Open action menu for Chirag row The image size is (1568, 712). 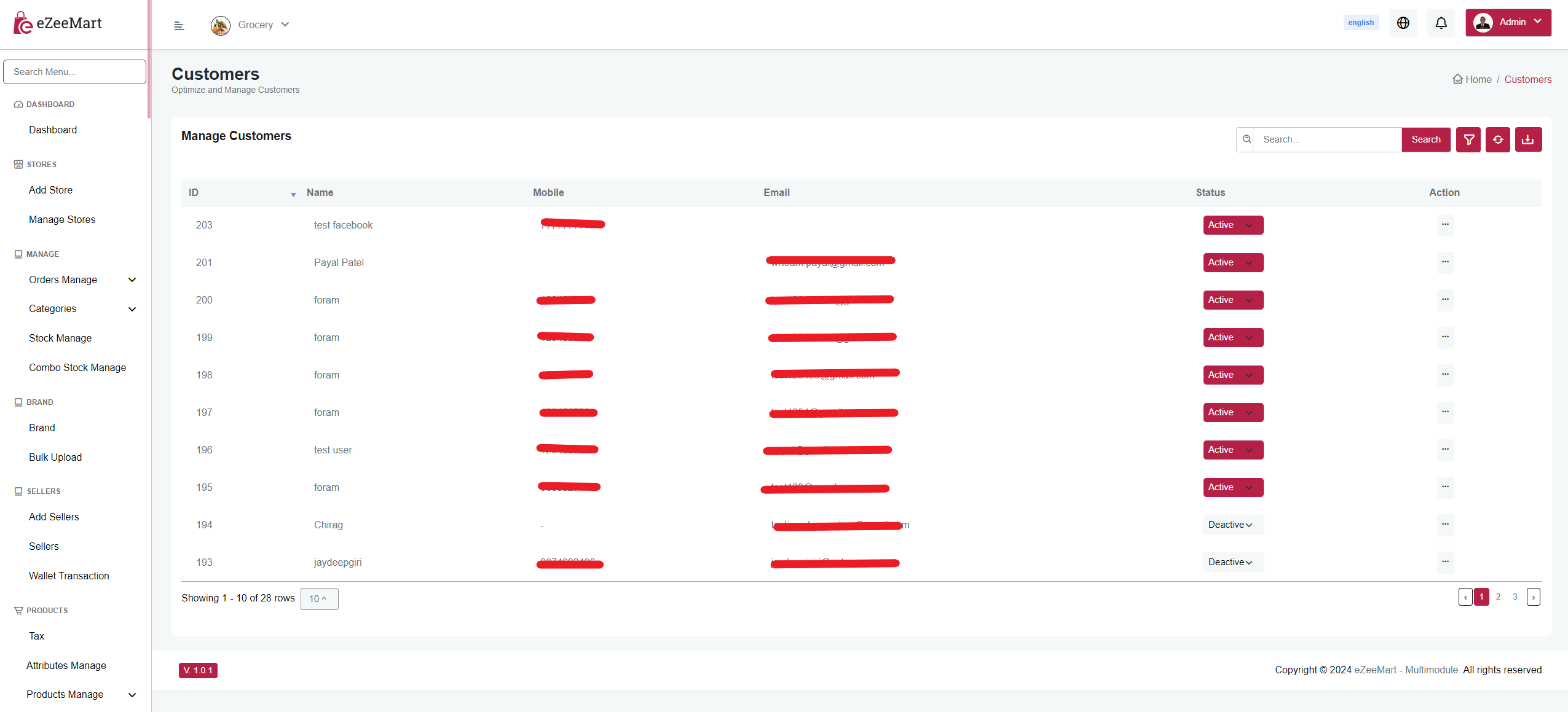[1445, 525]
